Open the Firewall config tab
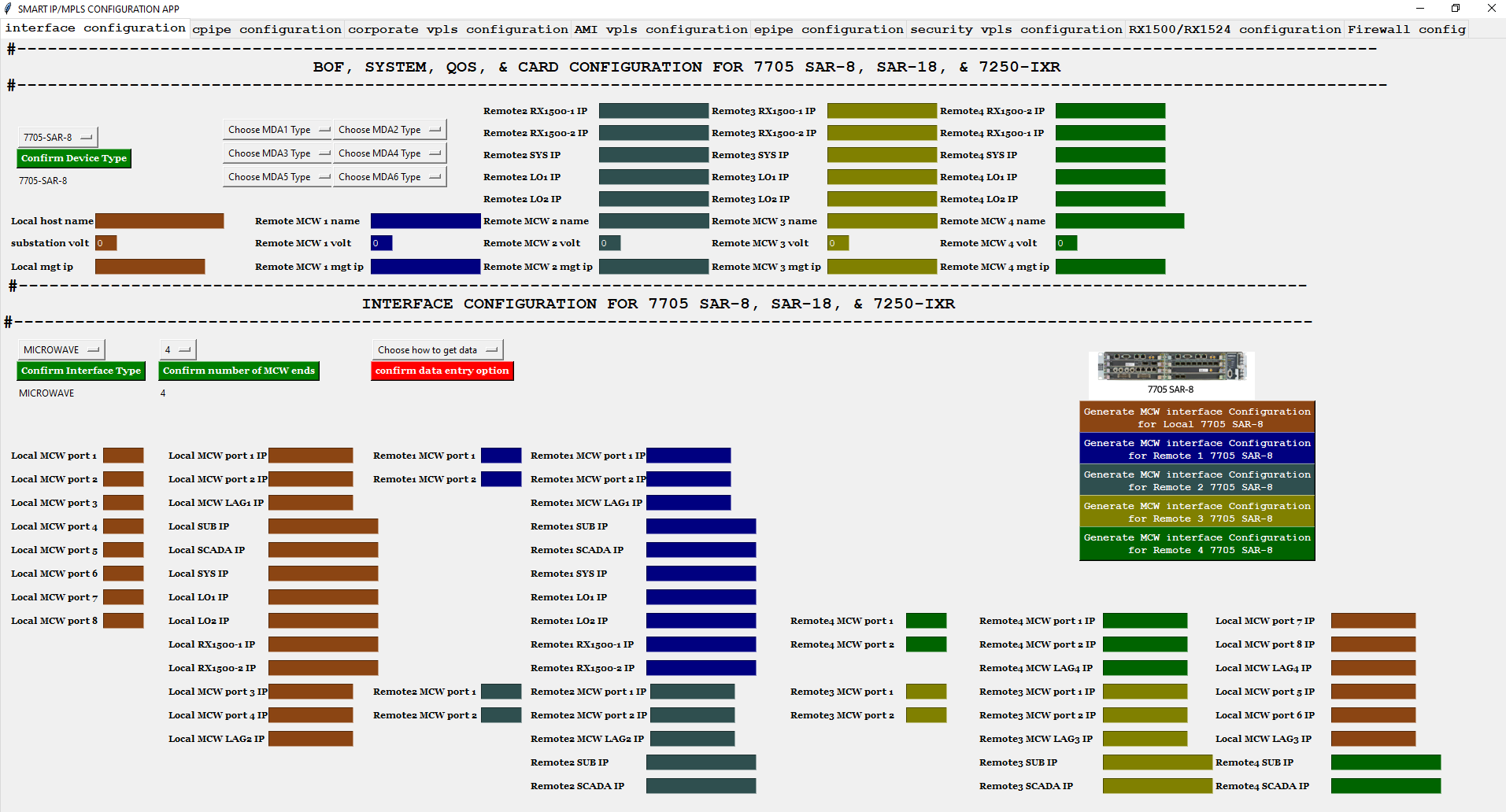Viewport: 1506px width, 812px height. click(x=1406, y=29)
